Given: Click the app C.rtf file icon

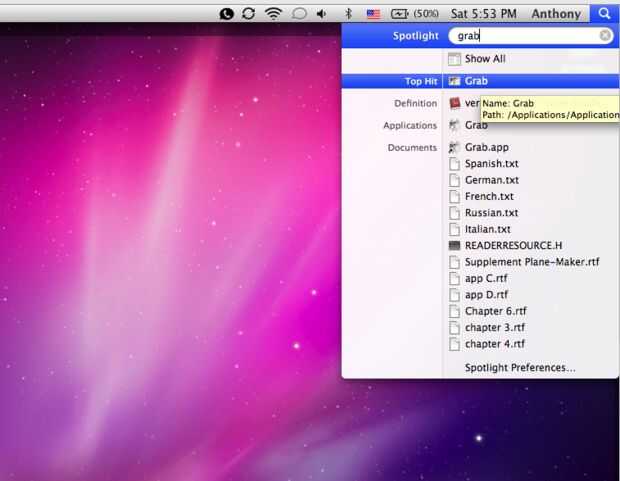Looking at the screenshot, I should pos(454,278).
